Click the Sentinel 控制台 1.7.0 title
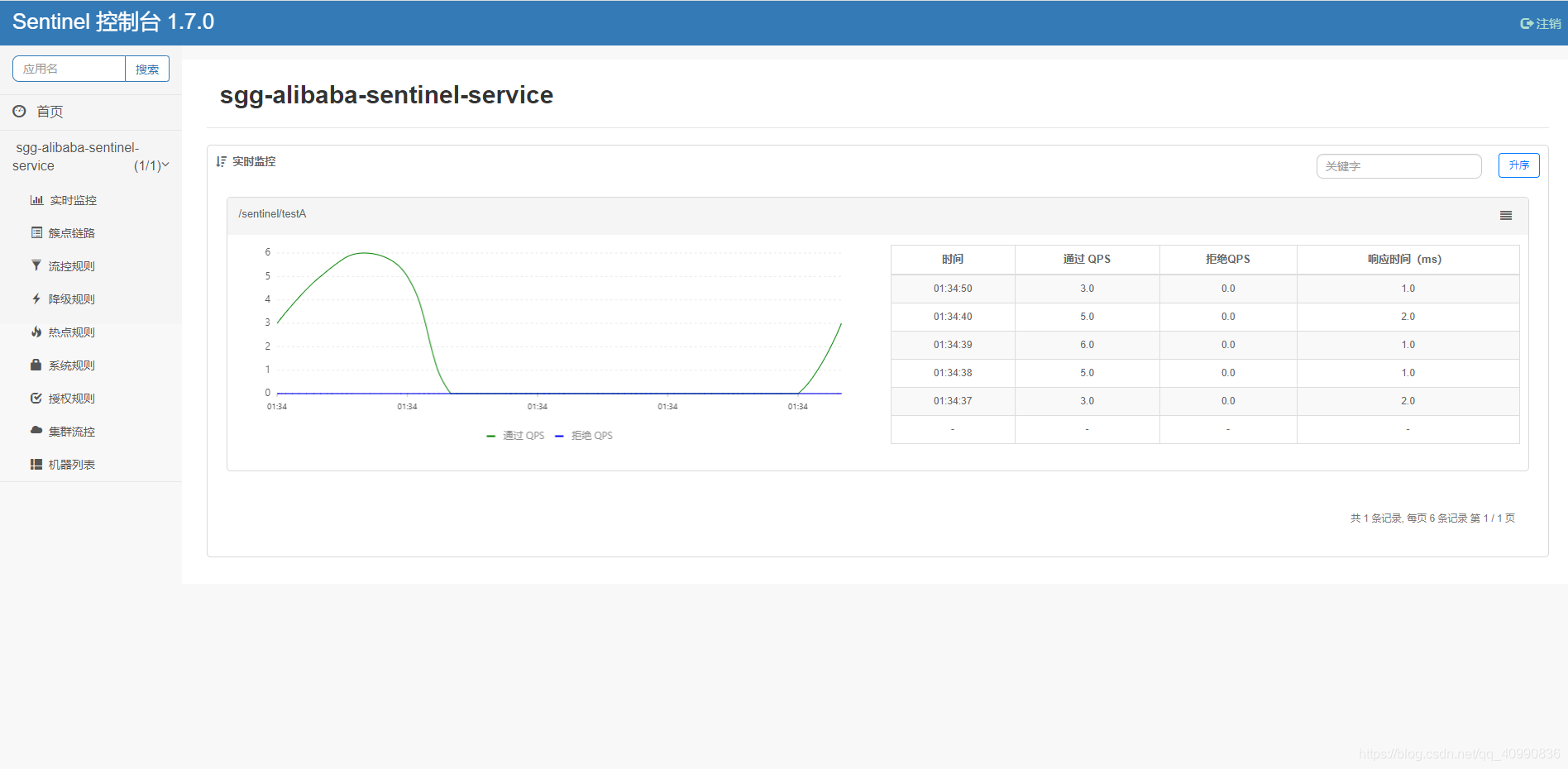Image resolution: width=1568 pixels, height=769 pixels. (x=113, y=21)
